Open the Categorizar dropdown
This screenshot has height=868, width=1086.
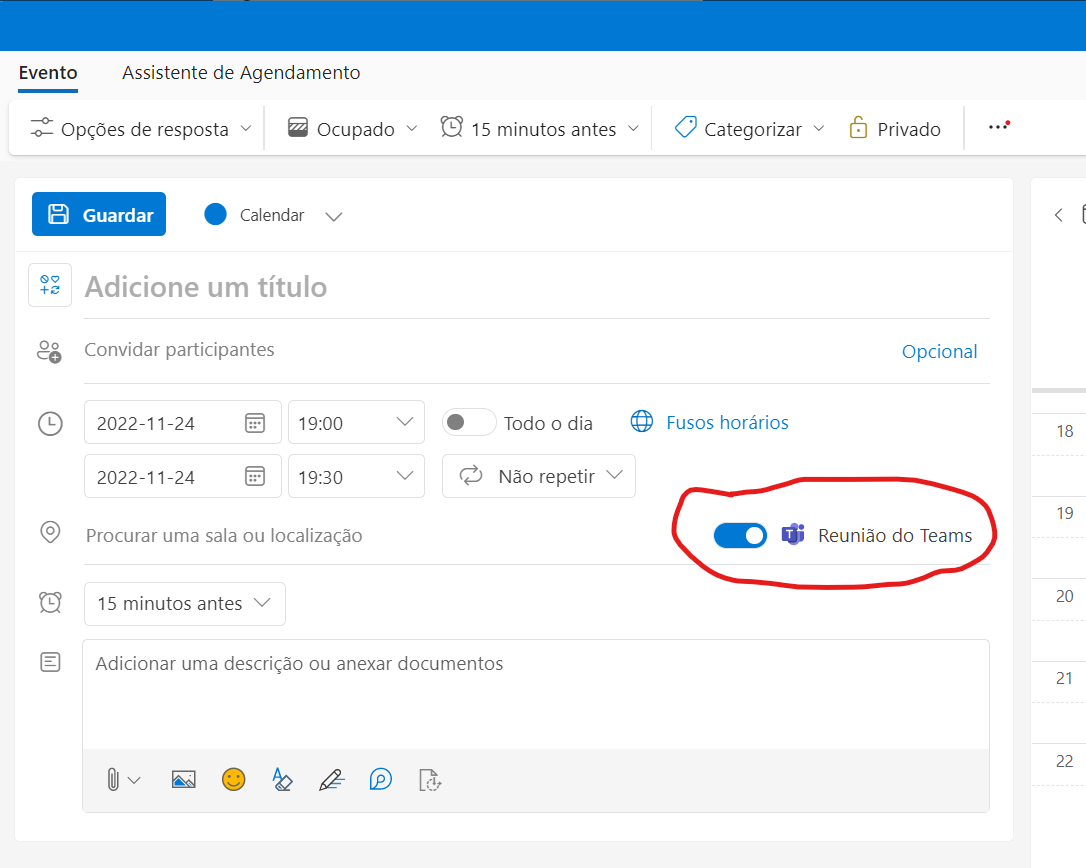click(750, 129)
